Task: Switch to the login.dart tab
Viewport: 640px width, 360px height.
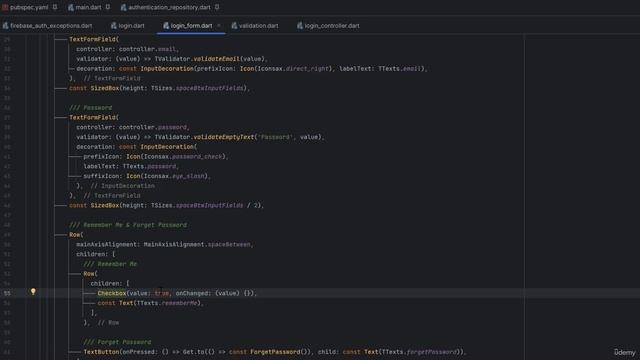Action: (x=131, y=26)
